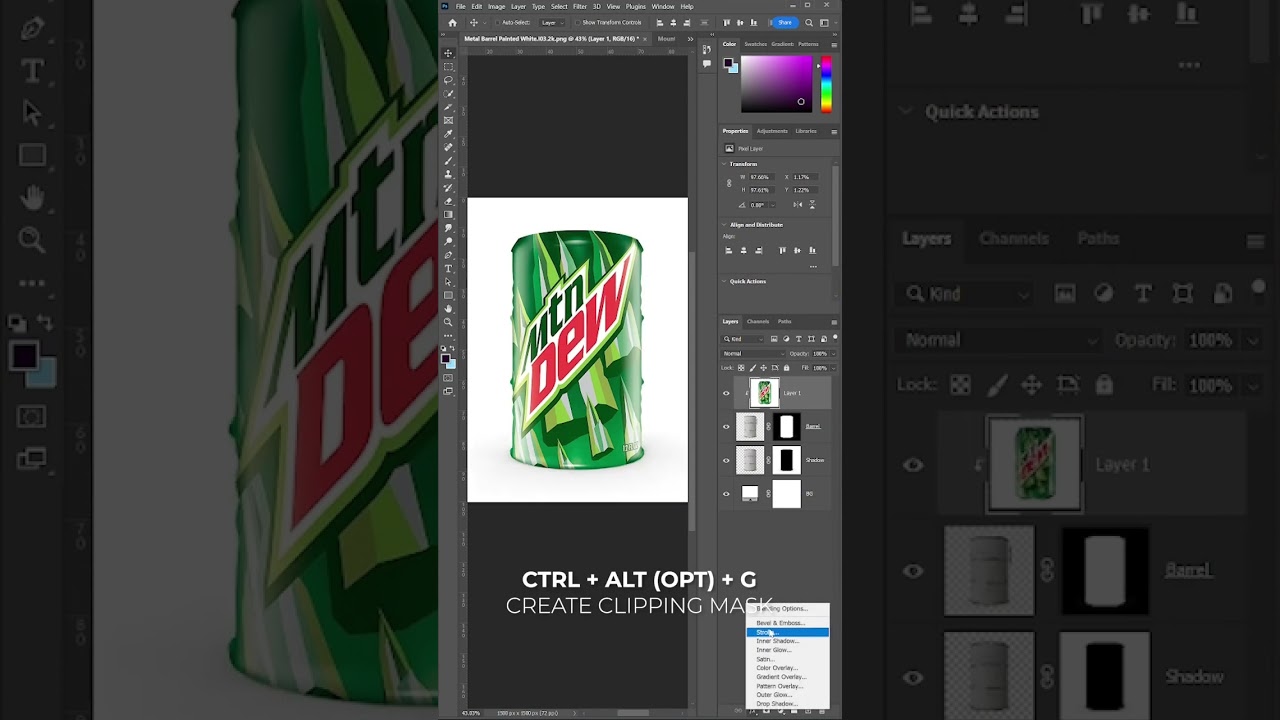
Task: Collapse the Quick Actions section
Action: [724, 281]
